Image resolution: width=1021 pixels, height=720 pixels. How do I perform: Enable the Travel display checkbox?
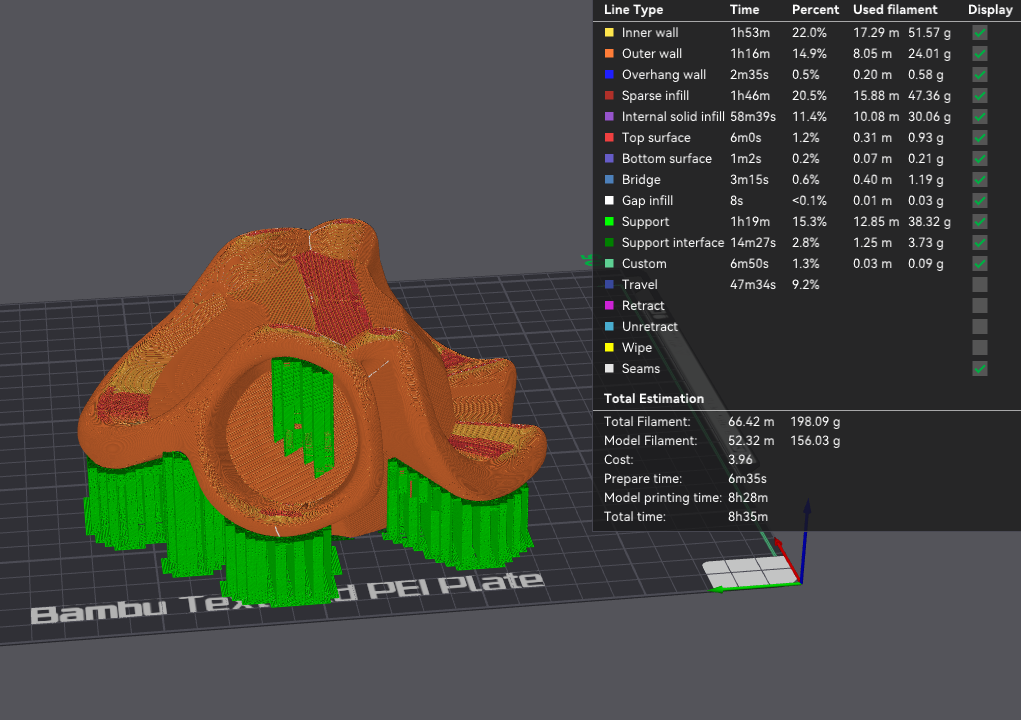coord(980,285)
